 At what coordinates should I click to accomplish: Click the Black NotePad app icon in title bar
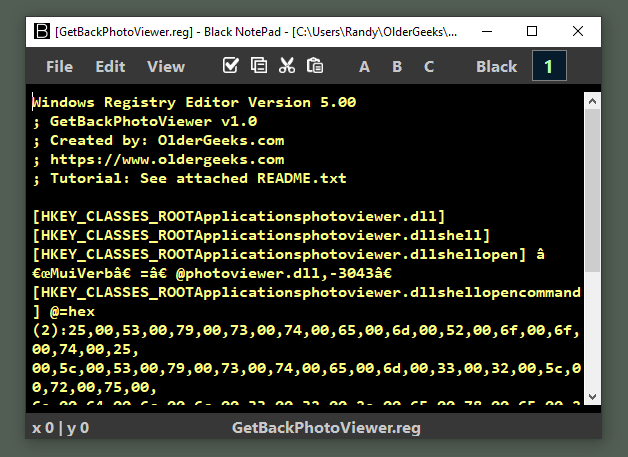coord(42,31)
